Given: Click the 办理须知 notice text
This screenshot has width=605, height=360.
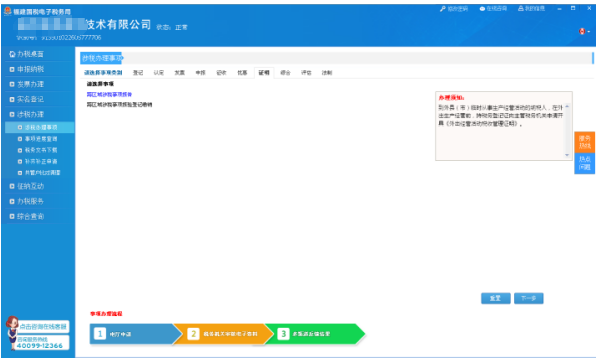Looking at the screenshot, I should [x=501, y=115].
